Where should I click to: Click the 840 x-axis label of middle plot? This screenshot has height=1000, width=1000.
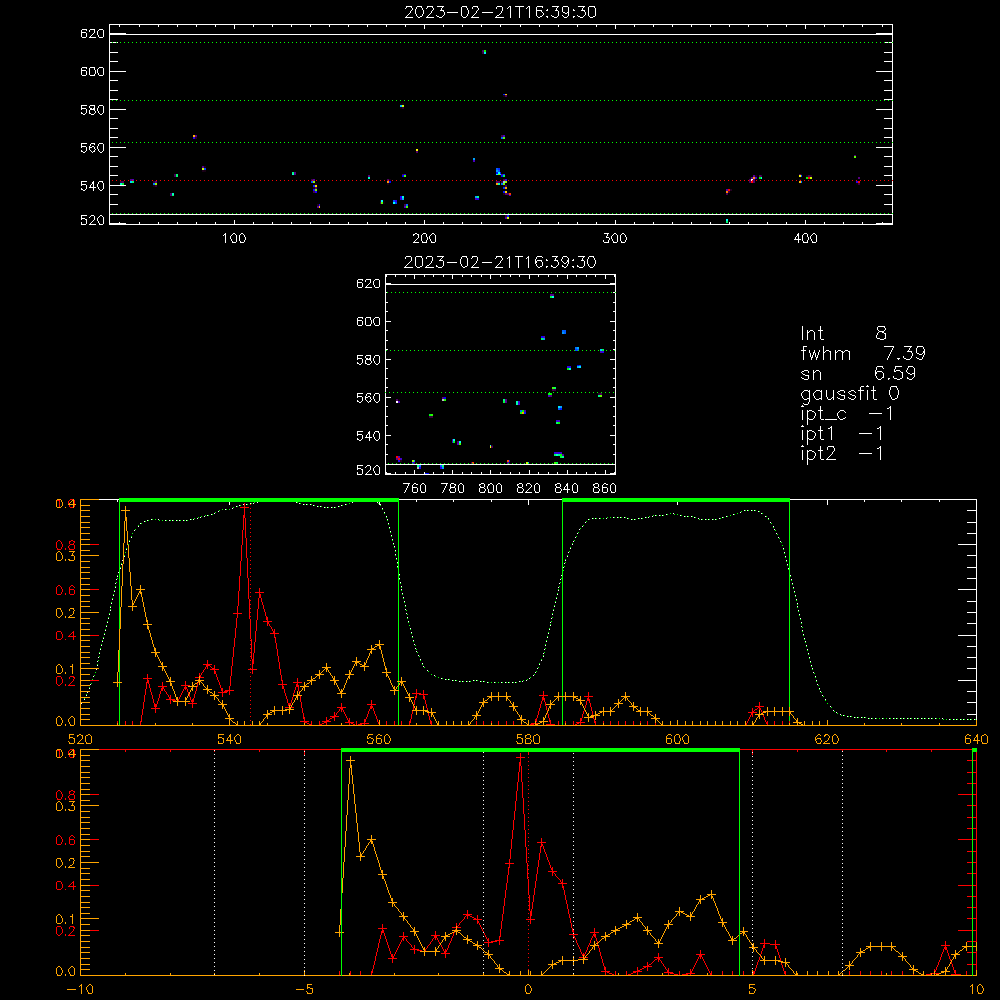coord(566,489)
